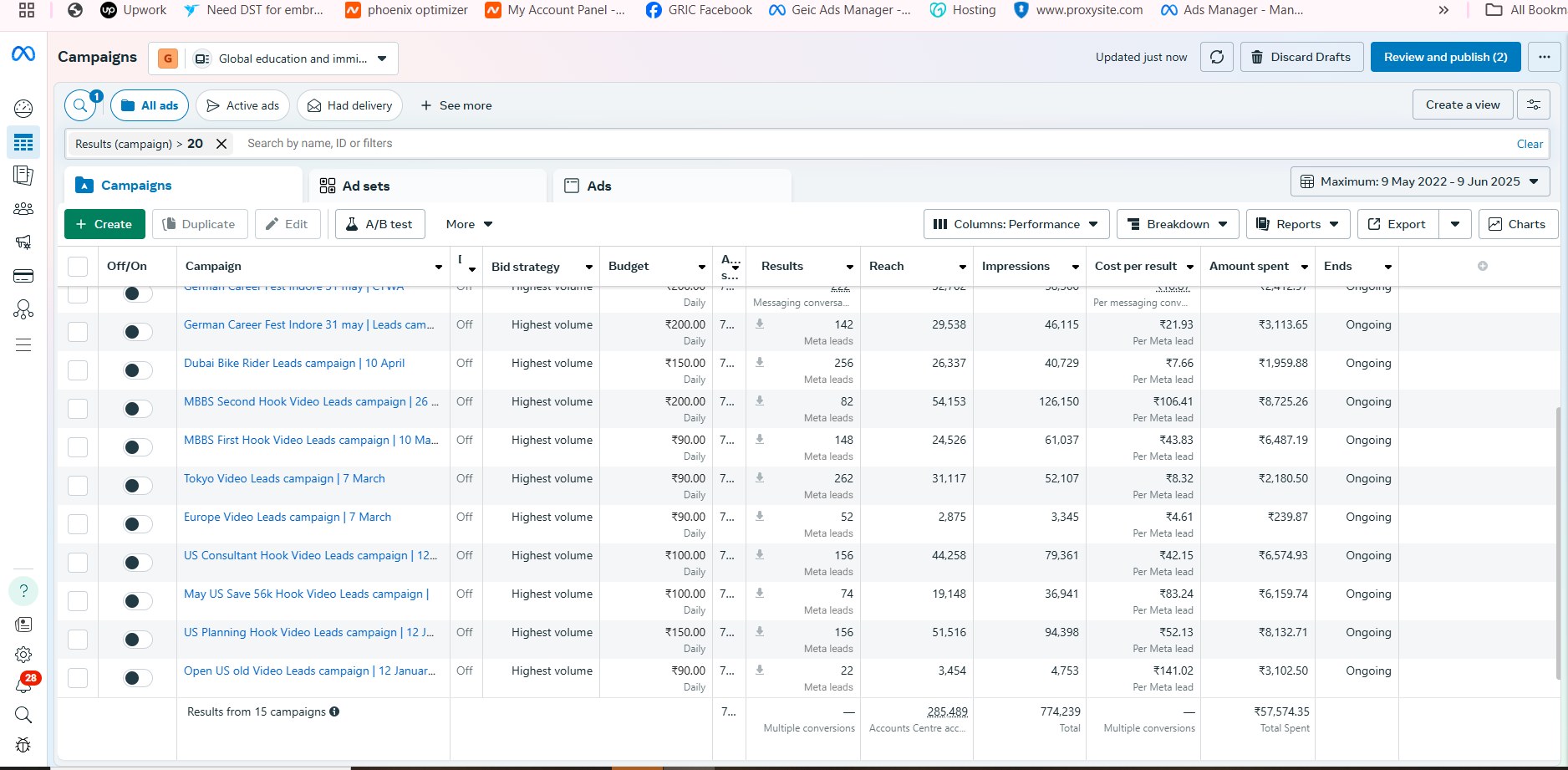
Task: Open the search filter magnifier with badge
Action: coord(81,105)
